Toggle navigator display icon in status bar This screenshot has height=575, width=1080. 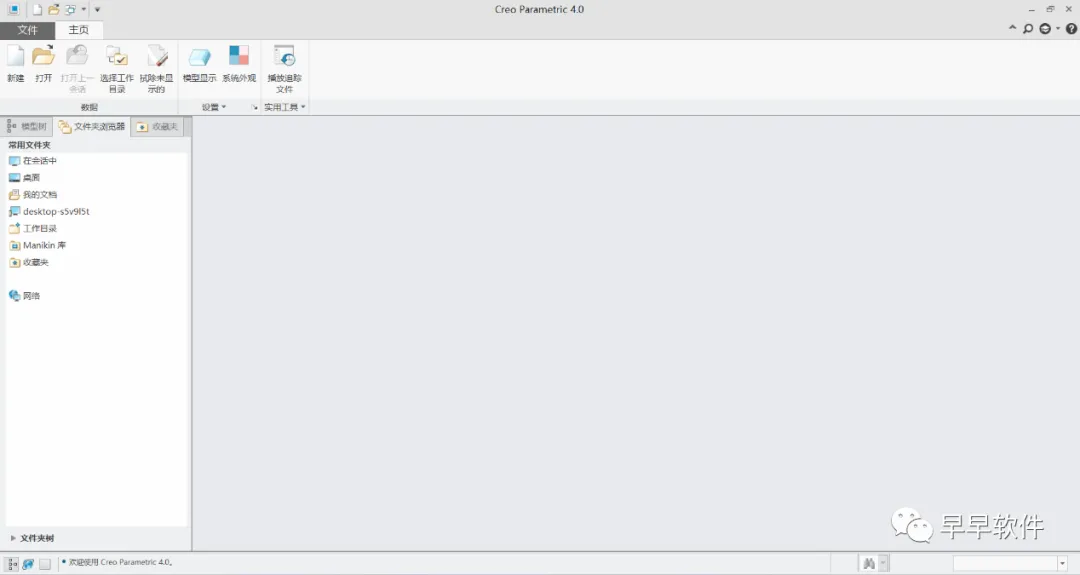12,564
